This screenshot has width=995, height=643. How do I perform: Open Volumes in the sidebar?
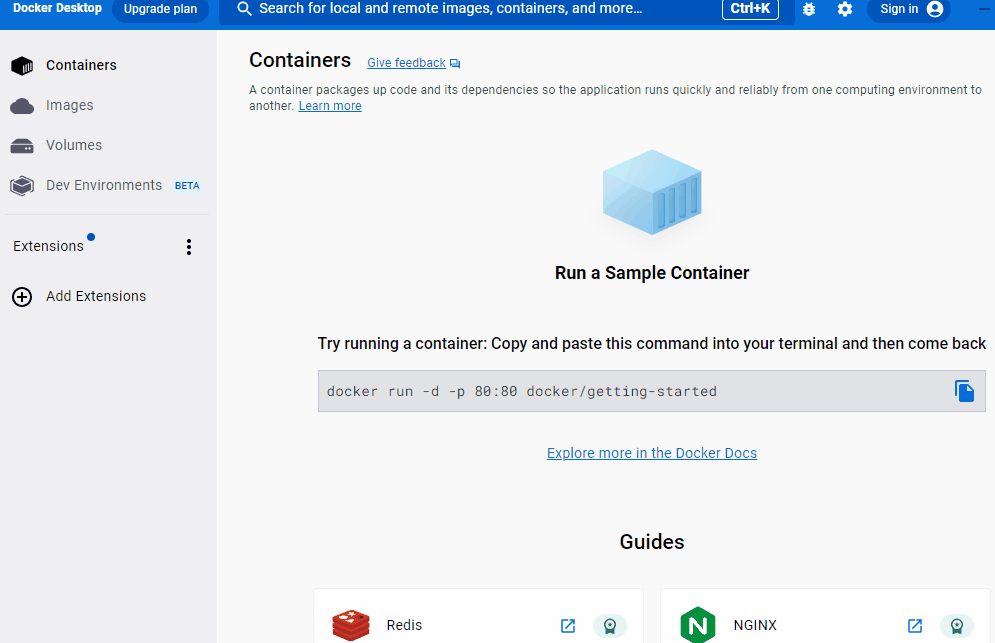click(x=73, y=145)
